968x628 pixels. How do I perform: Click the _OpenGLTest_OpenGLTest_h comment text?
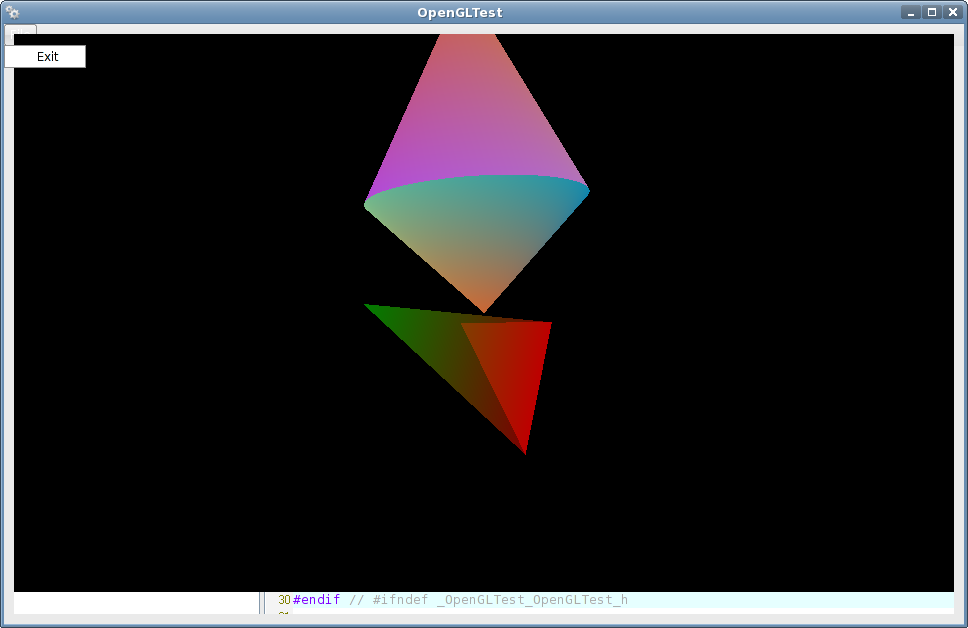pos(532,600)
